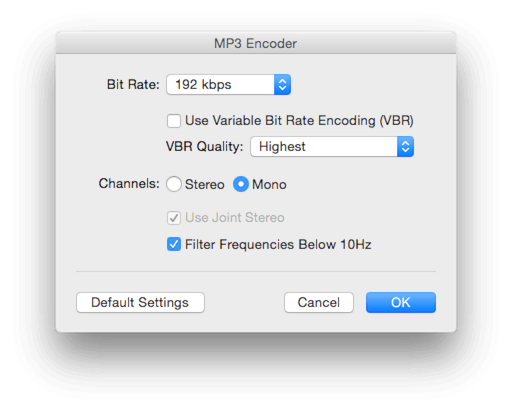Select the Mono radio button

click(241, 184)
